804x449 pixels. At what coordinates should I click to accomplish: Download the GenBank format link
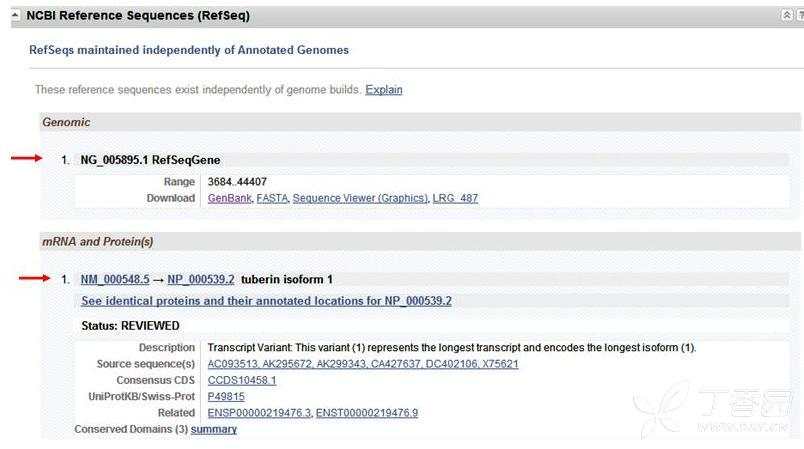[x=230, y=198]
